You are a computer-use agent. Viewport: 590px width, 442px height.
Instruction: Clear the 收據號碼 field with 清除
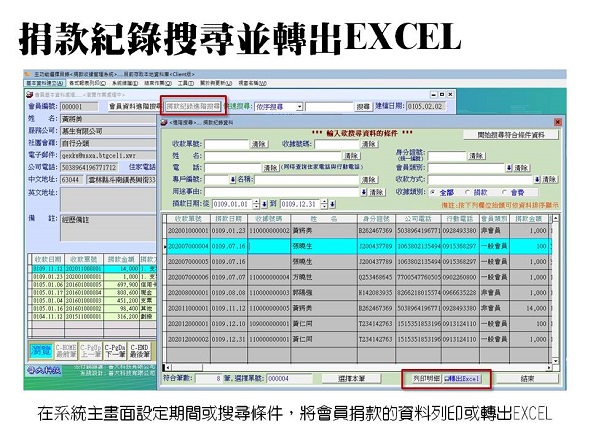pyautogui.click(x=369, y=144)
